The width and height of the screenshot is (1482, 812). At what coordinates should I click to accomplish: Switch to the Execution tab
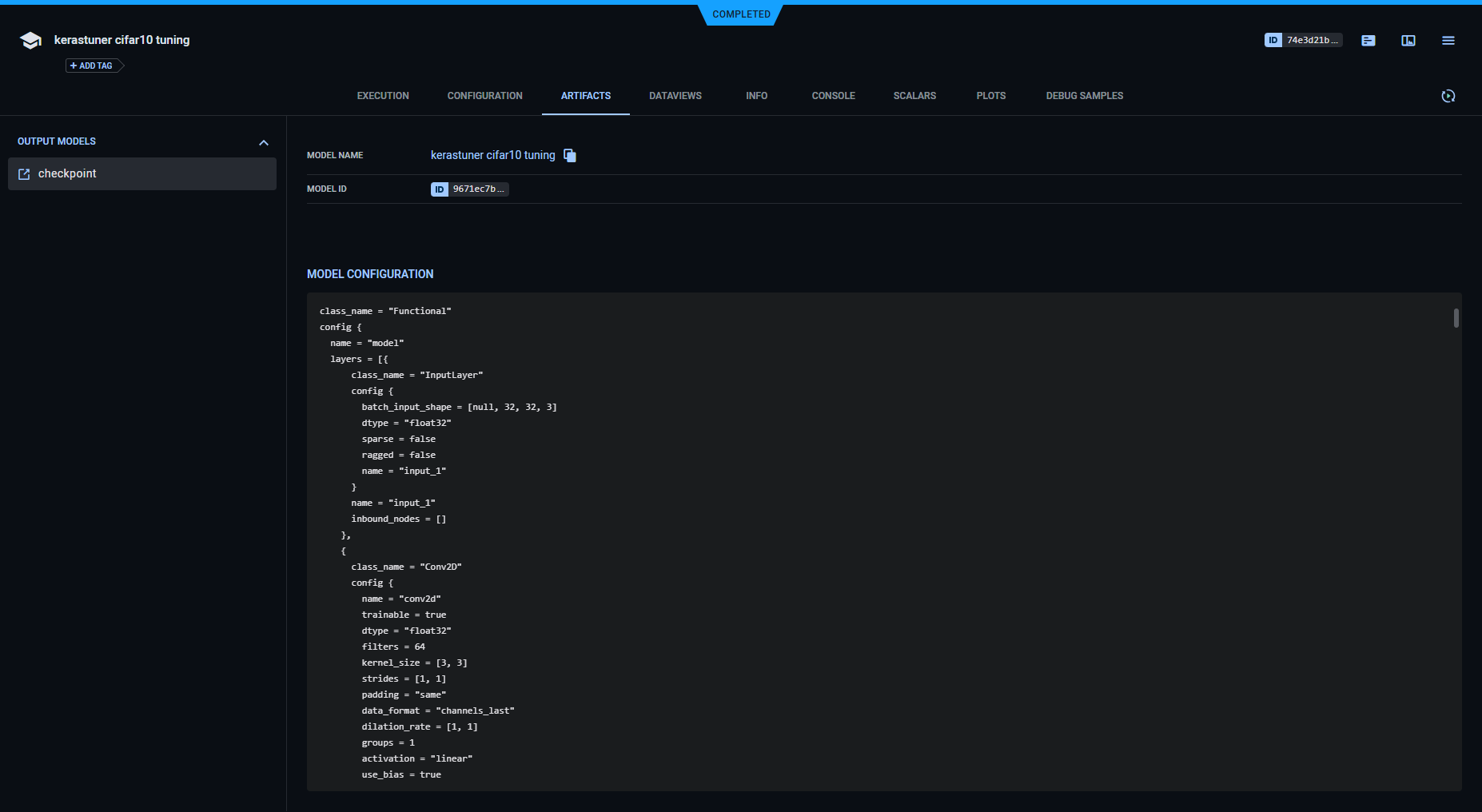[x=383, y=96]
